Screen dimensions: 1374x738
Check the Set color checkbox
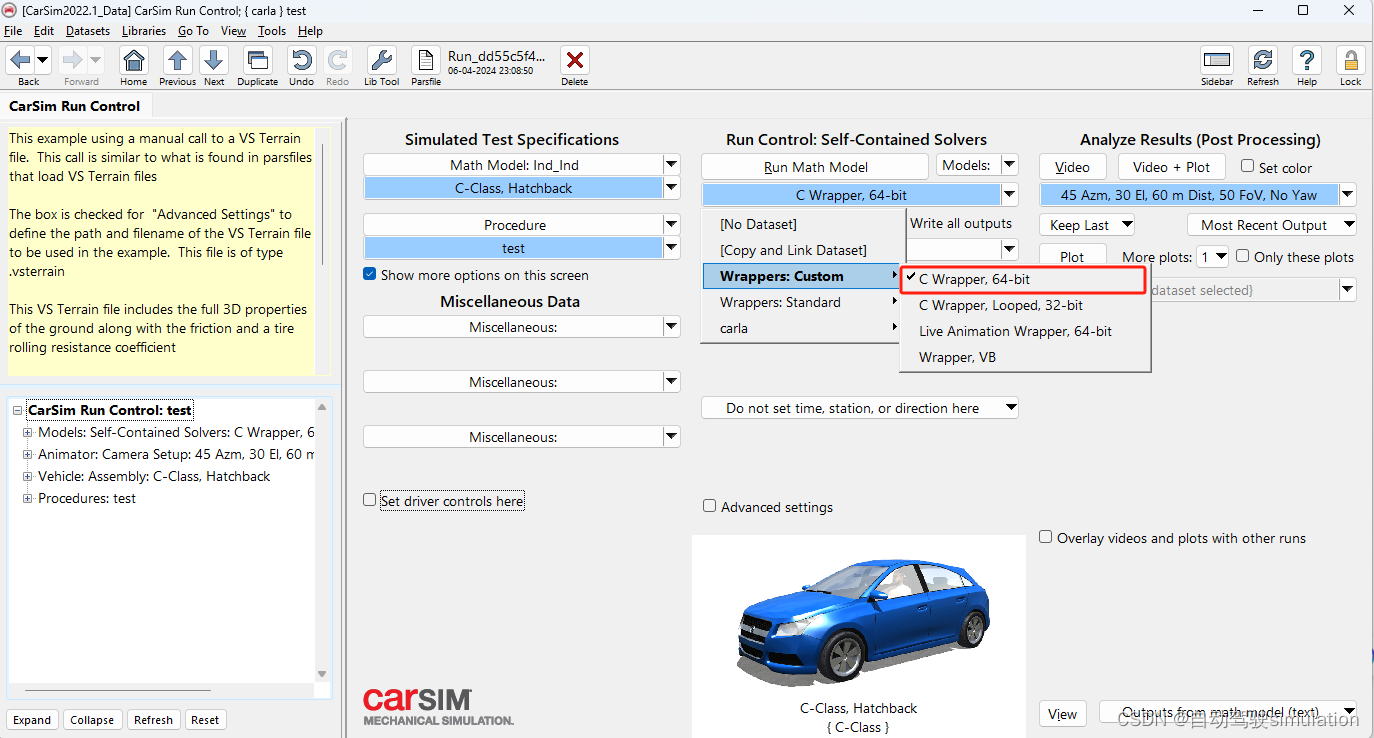point(1247,166)
